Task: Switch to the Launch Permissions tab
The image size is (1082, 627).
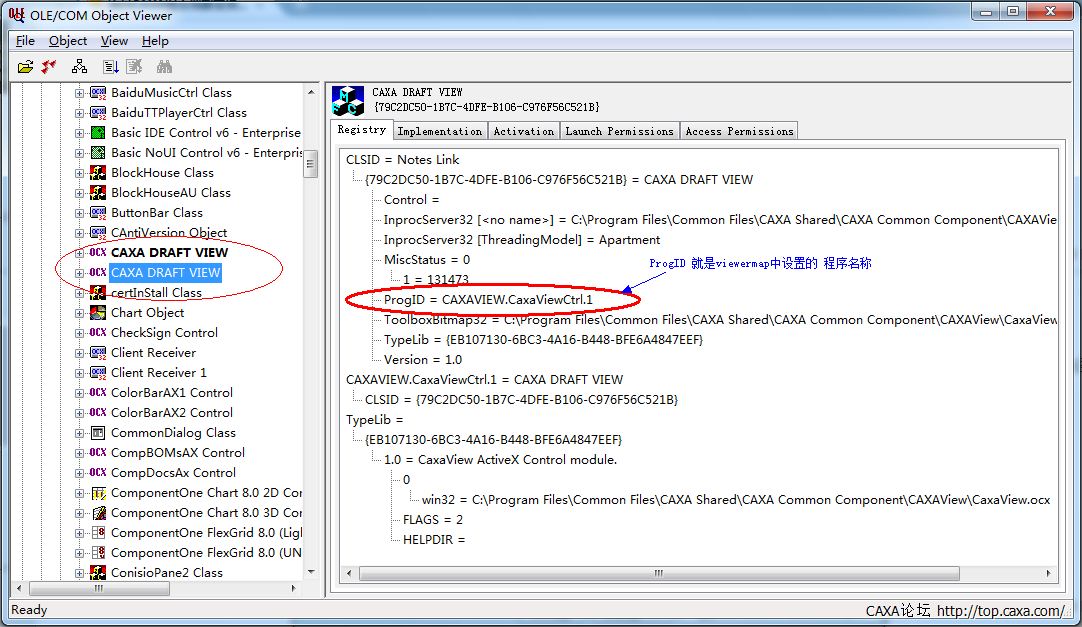Action: pos(619,131)
